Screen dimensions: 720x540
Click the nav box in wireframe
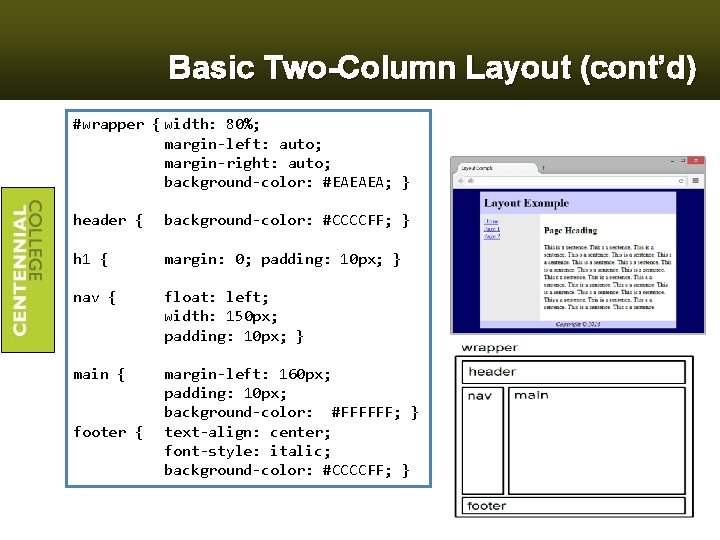483,441
